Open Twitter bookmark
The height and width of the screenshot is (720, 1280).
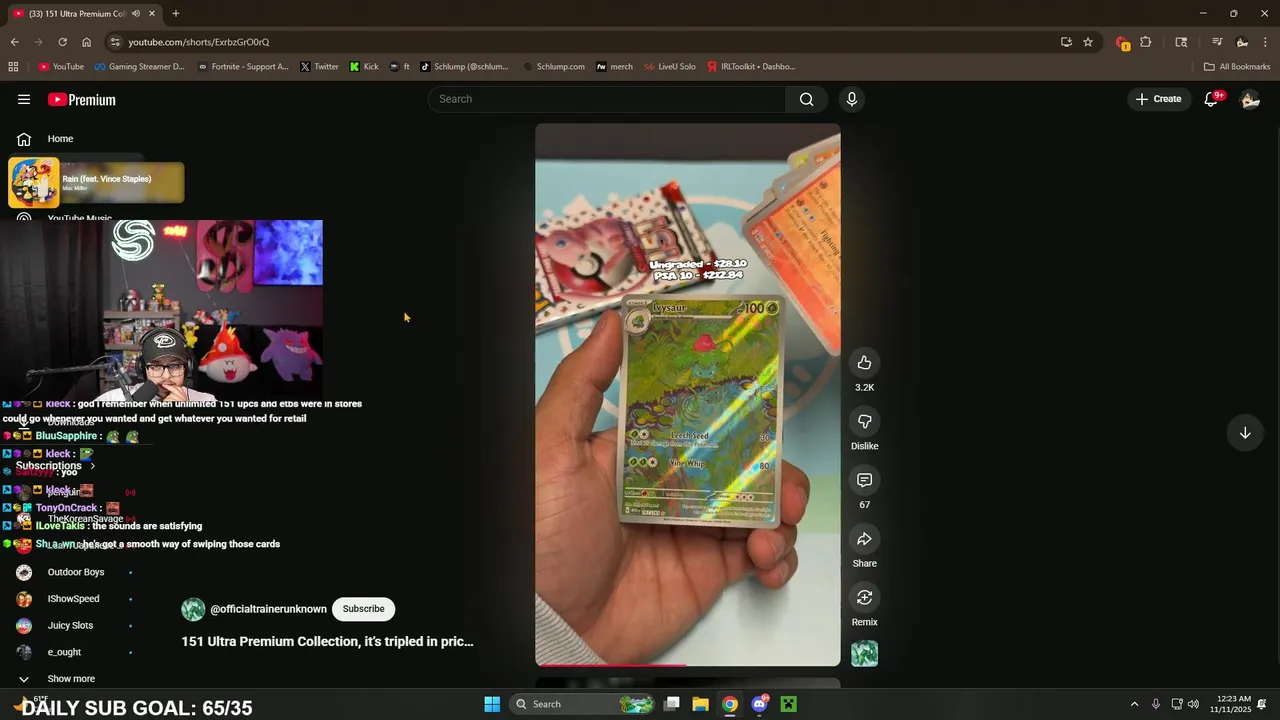coord(319,67)
